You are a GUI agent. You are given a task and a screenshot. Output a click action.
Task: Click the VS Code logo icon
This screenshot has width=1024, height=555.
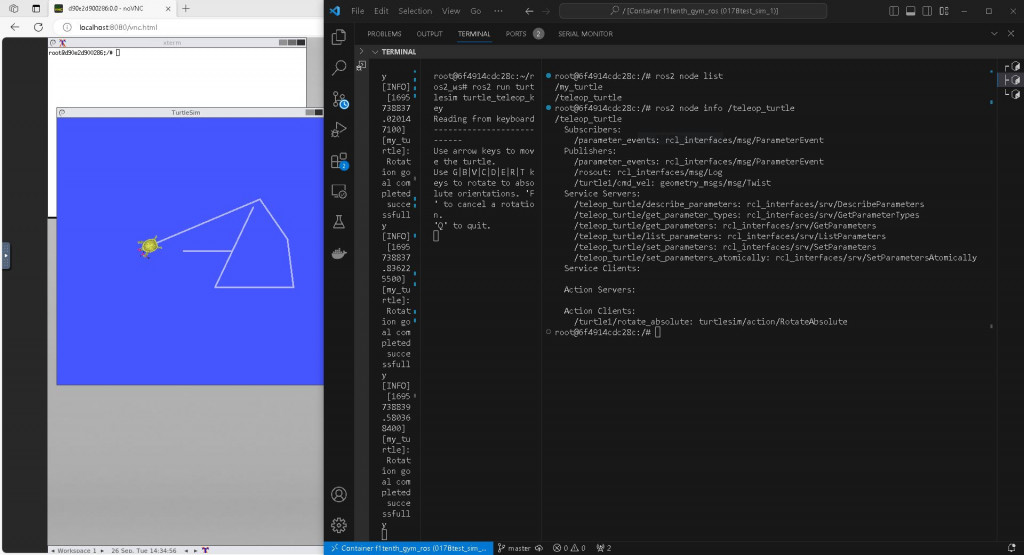[x=335, y=10]
